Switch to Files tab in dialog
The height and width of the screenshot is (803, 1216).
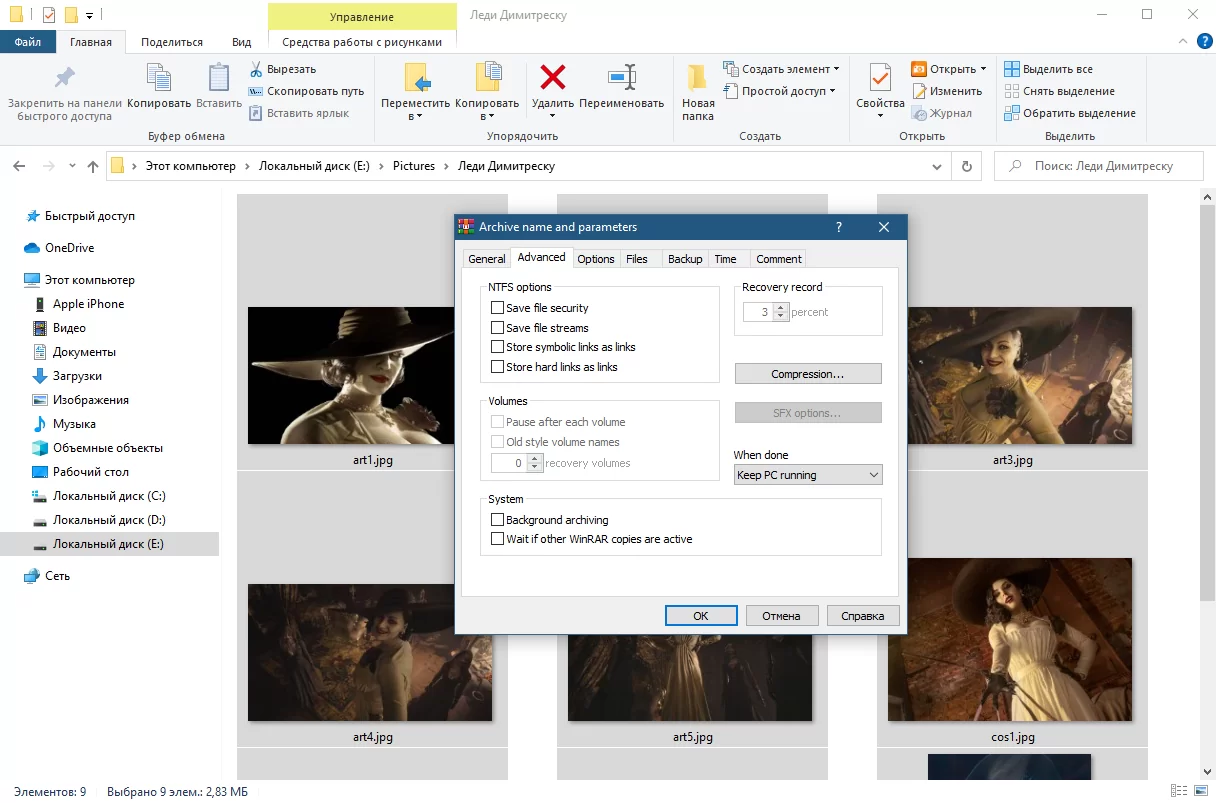tap(637, 259)
